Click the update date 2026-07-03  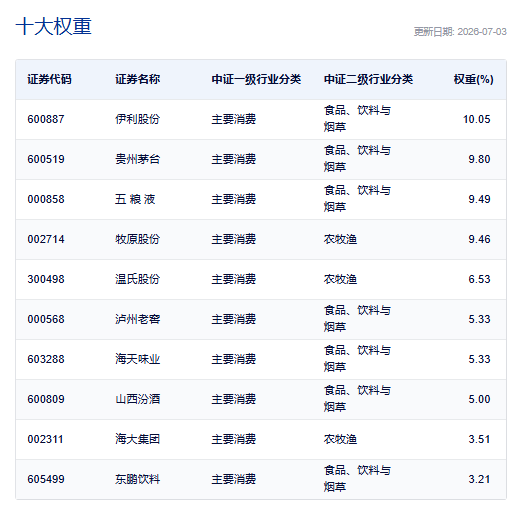[482, 32]
